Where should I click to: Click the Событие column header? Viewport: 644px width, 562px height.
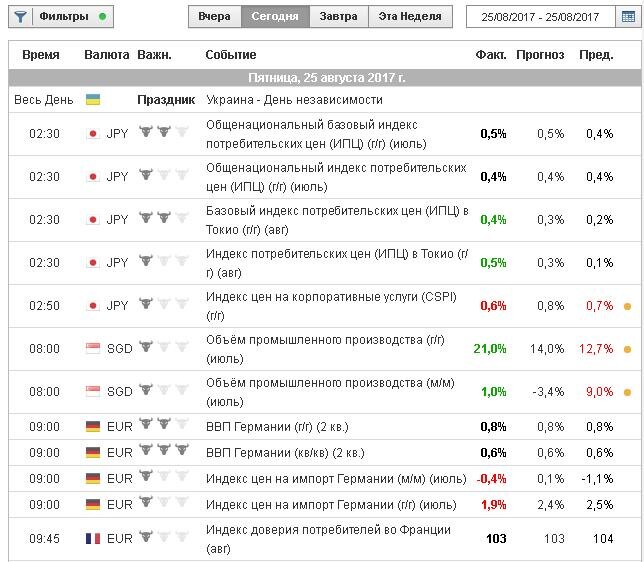(231, 55)
